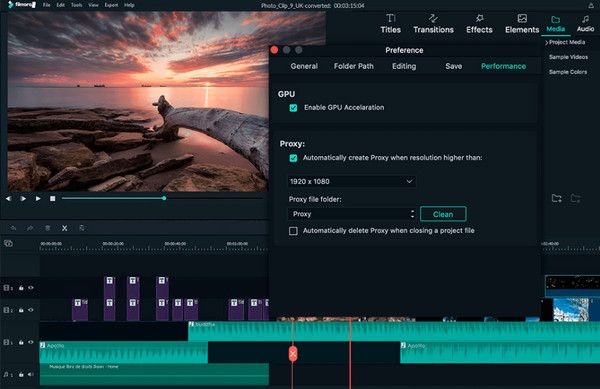The height and width of the screenshot is (389, 600).
Task: Open the View menu
Action: [x=93, y=5]
